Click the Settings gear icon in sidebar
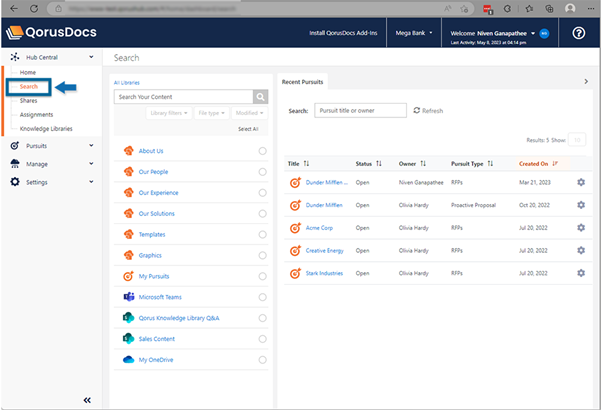 click(x=15, y=182)
